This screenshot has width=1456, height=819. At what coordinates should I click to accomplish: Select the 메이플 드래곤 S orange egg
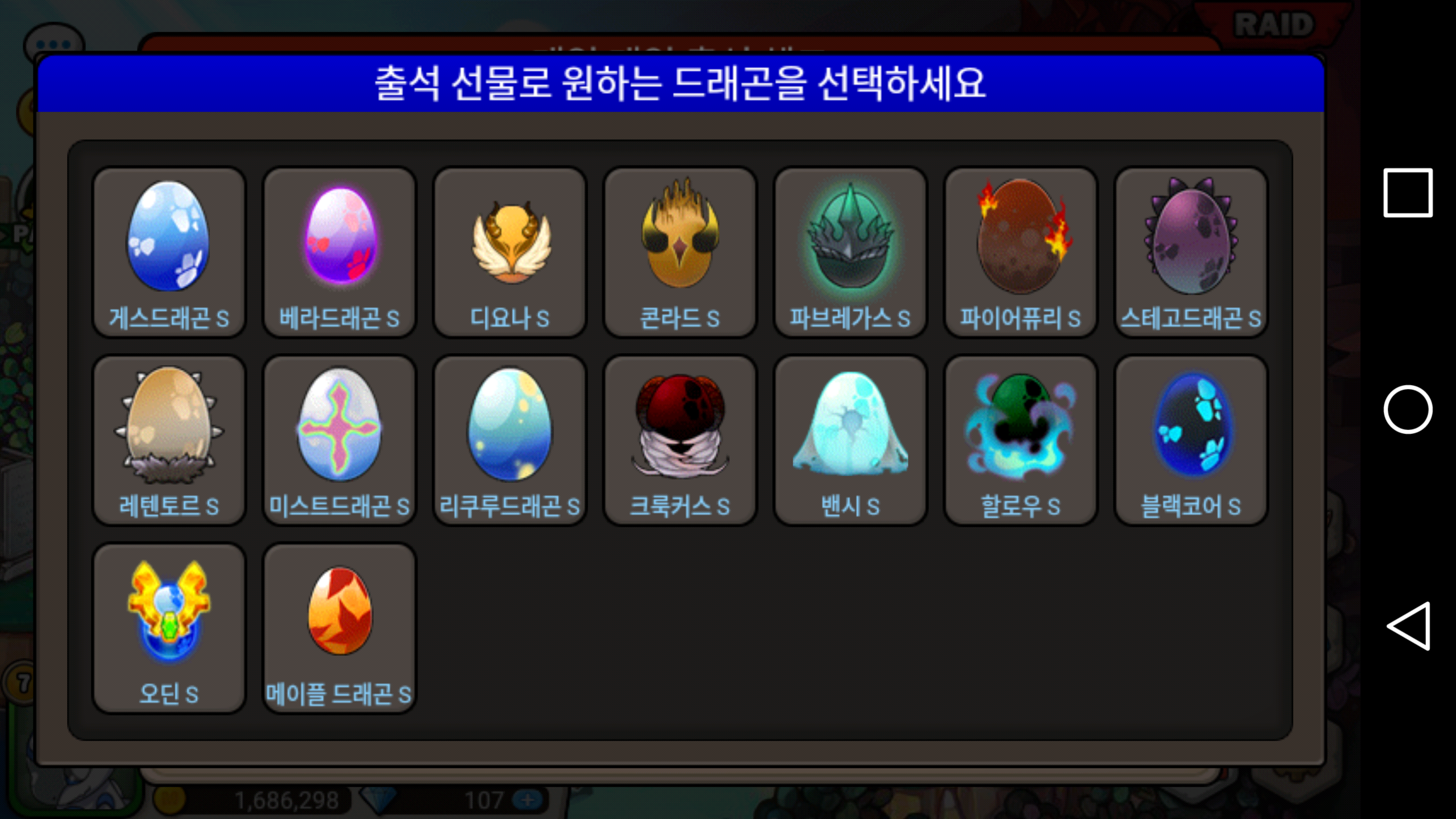point(340,628)
